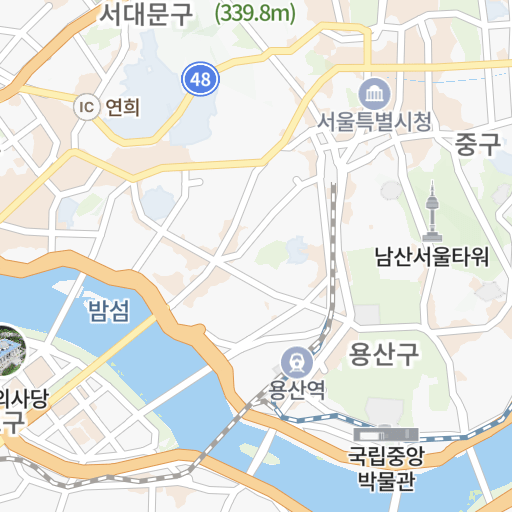Click the small green island in the river
The width and height of the screenshot is (512, 512).
click(x=259, y=454)
